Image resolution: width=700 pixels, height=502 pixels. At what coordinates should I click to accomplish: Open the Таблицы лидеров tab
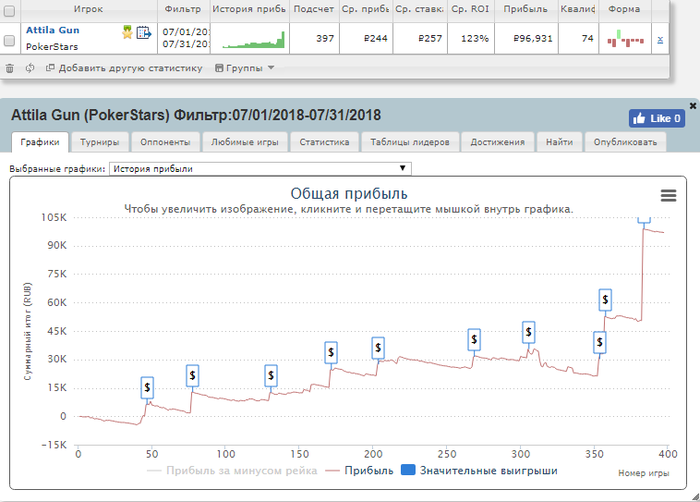tap(410, 142)
